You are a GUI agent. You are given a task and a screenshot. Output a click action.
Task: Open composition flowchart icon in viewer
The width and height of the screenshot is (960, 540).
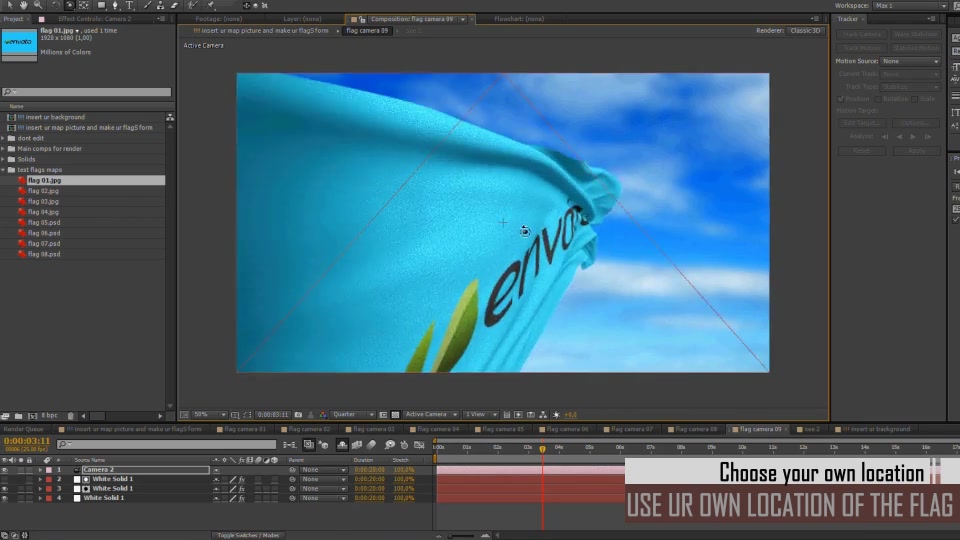tap(543, 414)
